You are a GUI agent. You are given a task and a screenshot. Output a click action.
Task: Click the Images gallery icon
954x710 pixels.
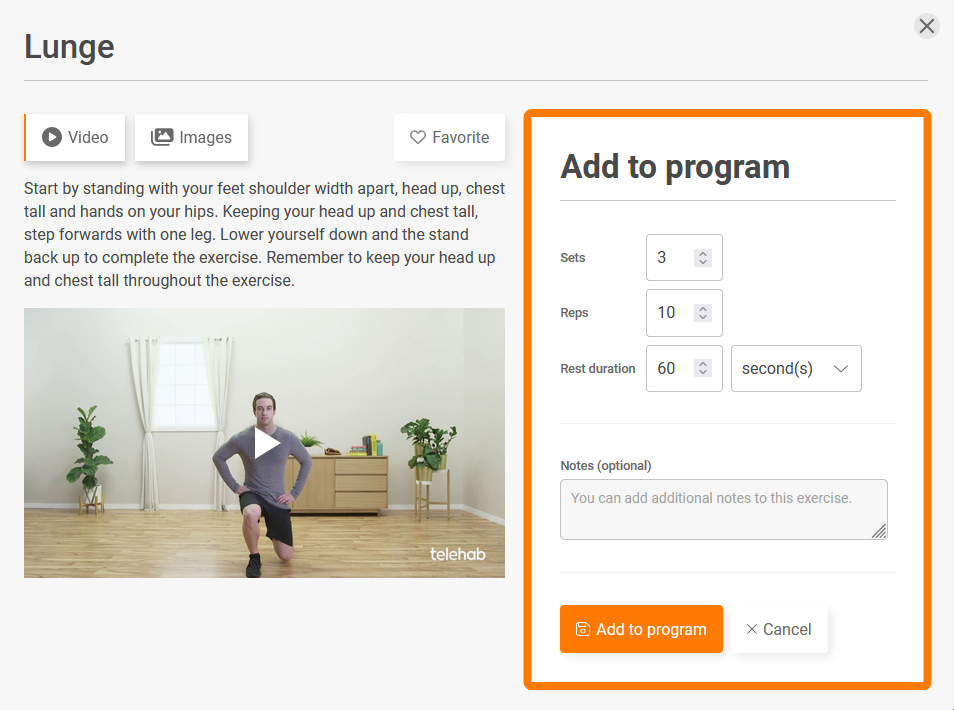pos(162,137)
